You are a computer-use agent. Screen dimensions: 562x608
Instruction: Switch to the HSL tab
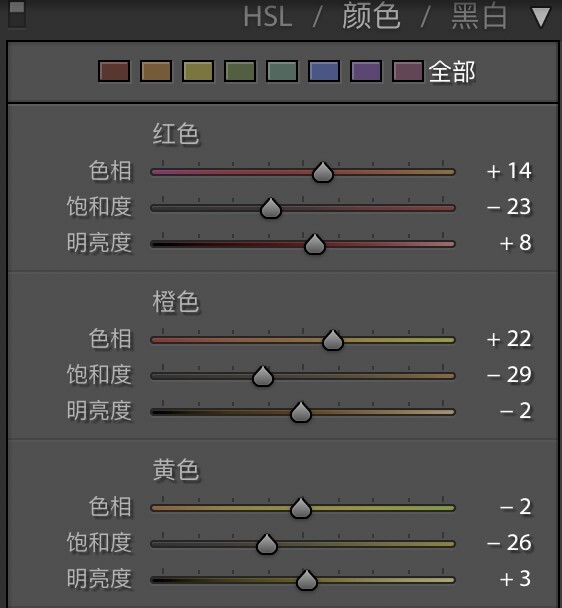pyautogui.click(x=268, y=17)
